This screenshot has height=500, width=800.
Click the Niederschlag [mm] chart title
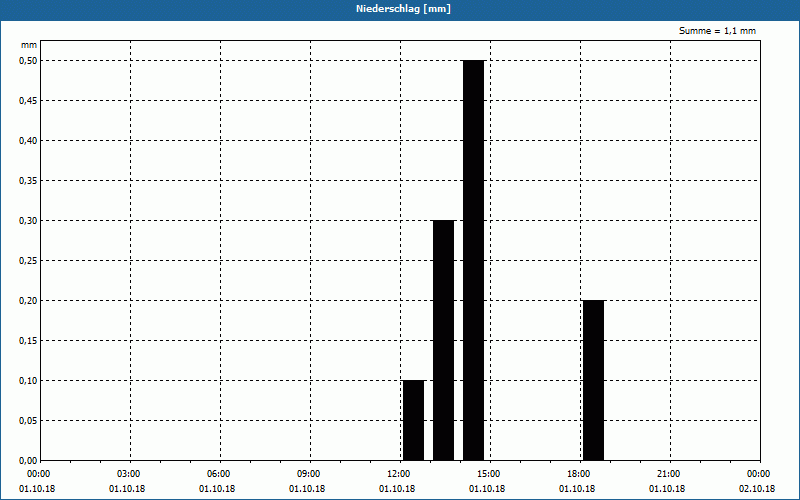coord(403,9)
